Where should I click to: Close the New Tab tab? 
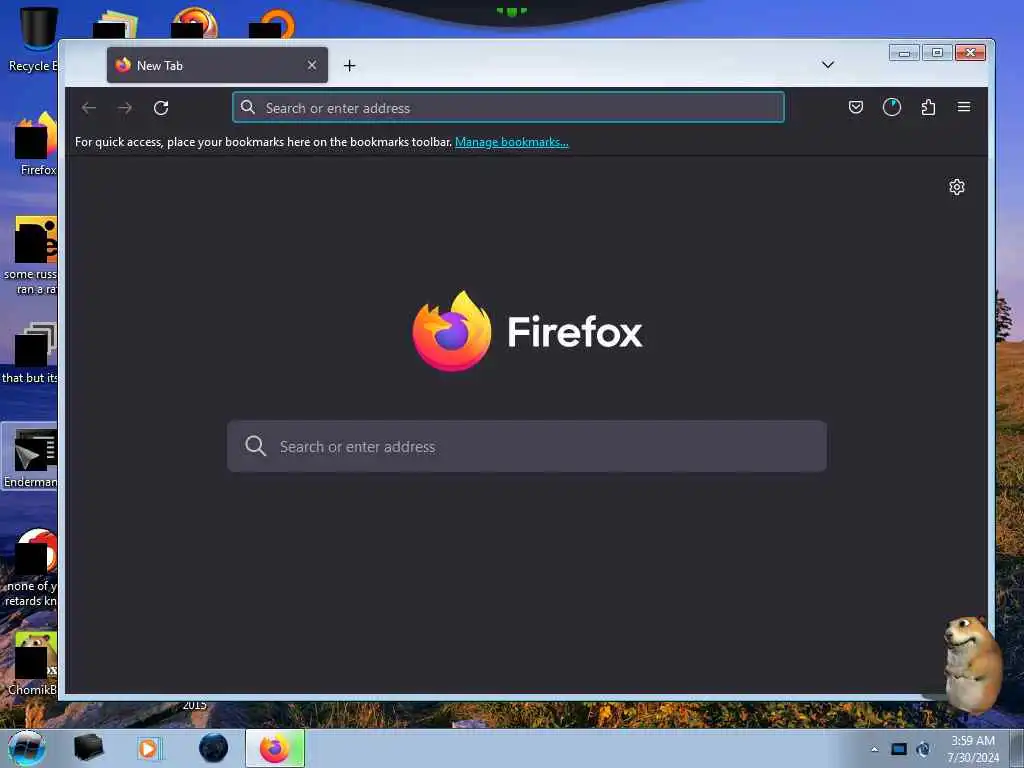pos(312,65)
